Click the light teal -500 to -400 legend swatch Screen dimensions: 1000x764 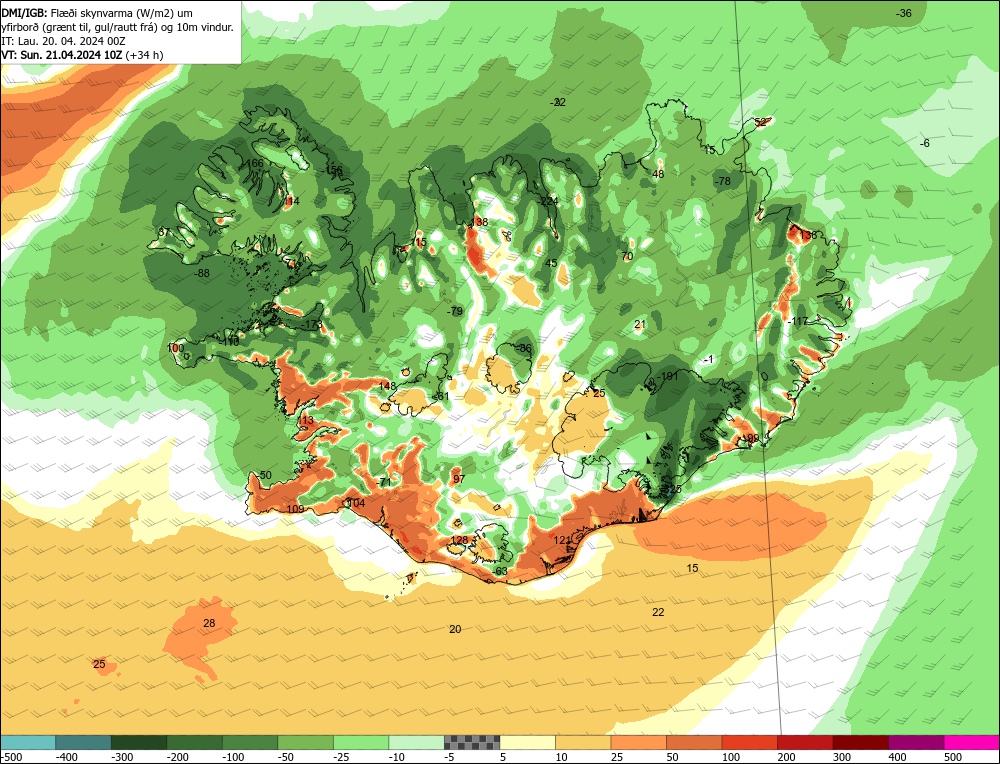click(27, 742)
